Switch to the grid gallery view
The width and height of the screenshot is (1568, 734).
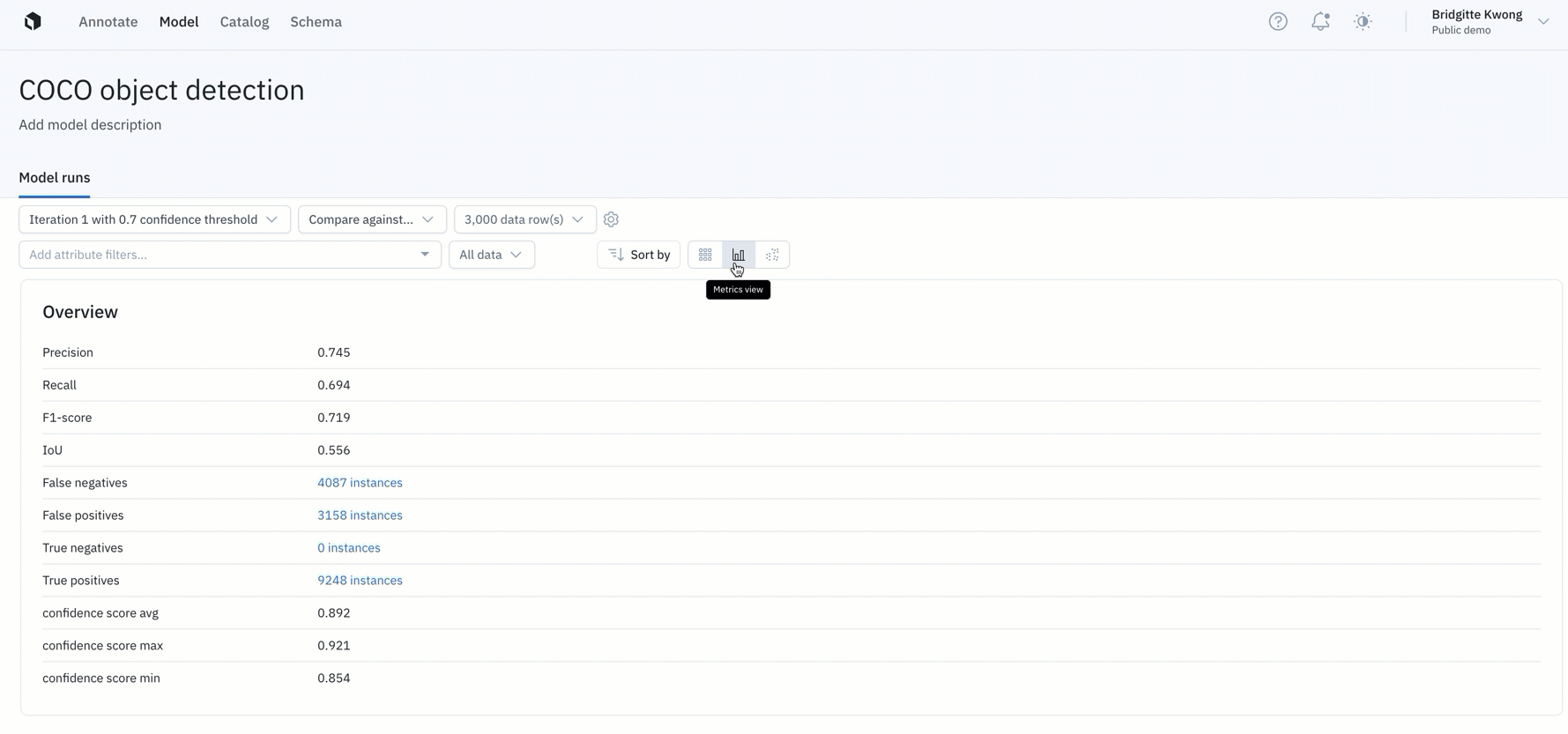coord(705,255)
